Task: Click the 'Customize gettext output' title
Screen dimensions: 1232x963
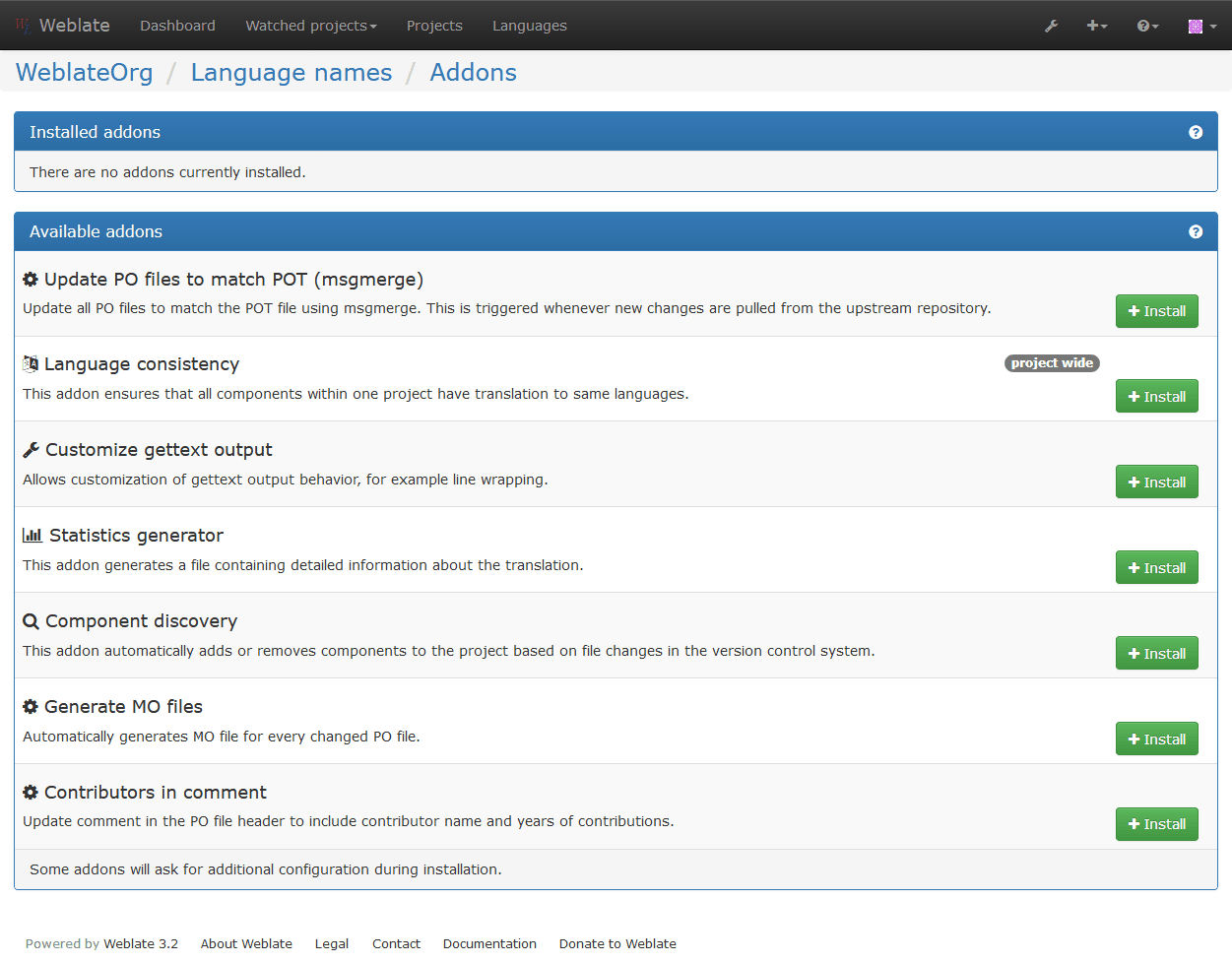Action: (159, 450)
